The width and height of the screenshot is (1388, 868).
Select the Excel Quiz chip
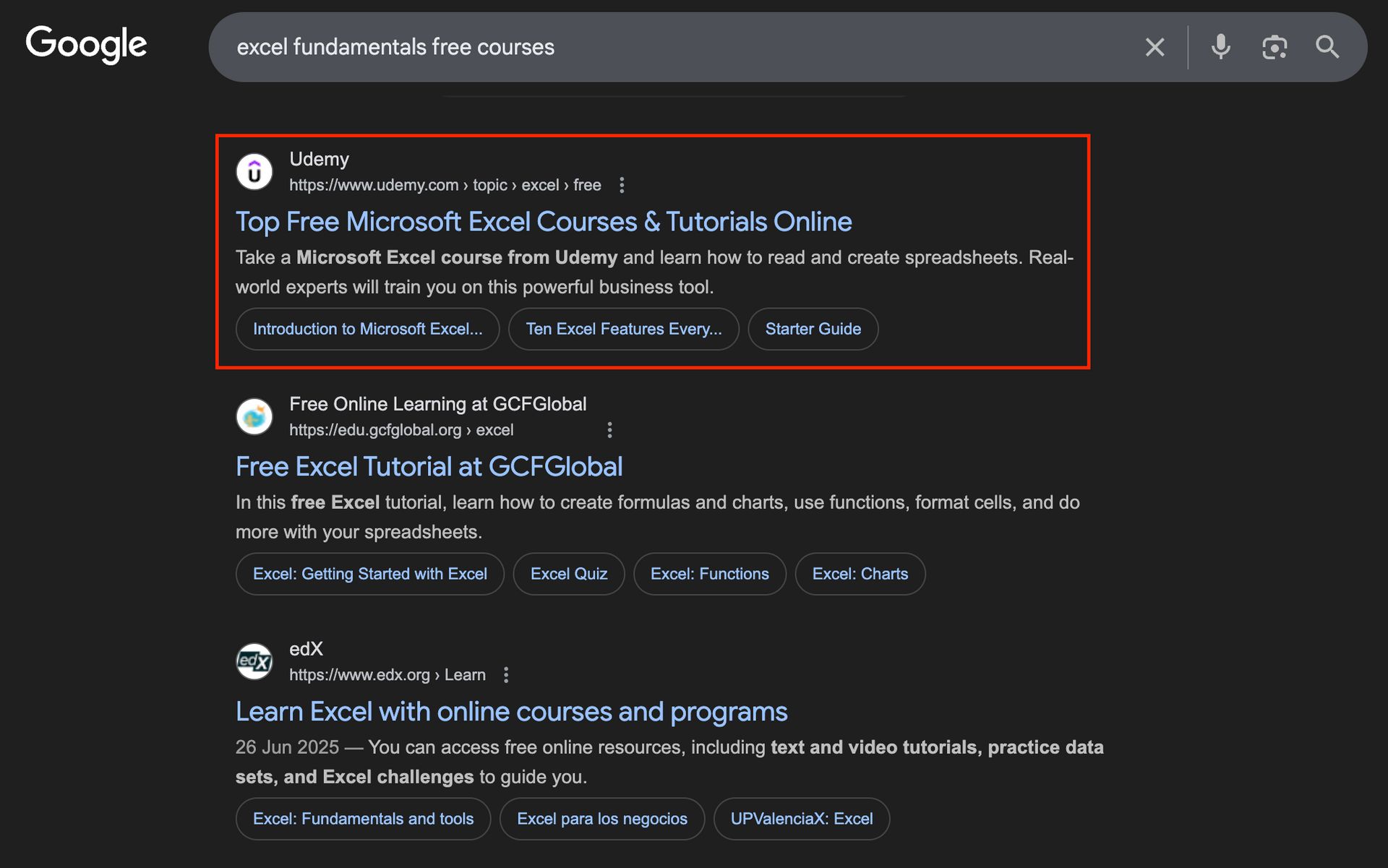pos(568,574)
